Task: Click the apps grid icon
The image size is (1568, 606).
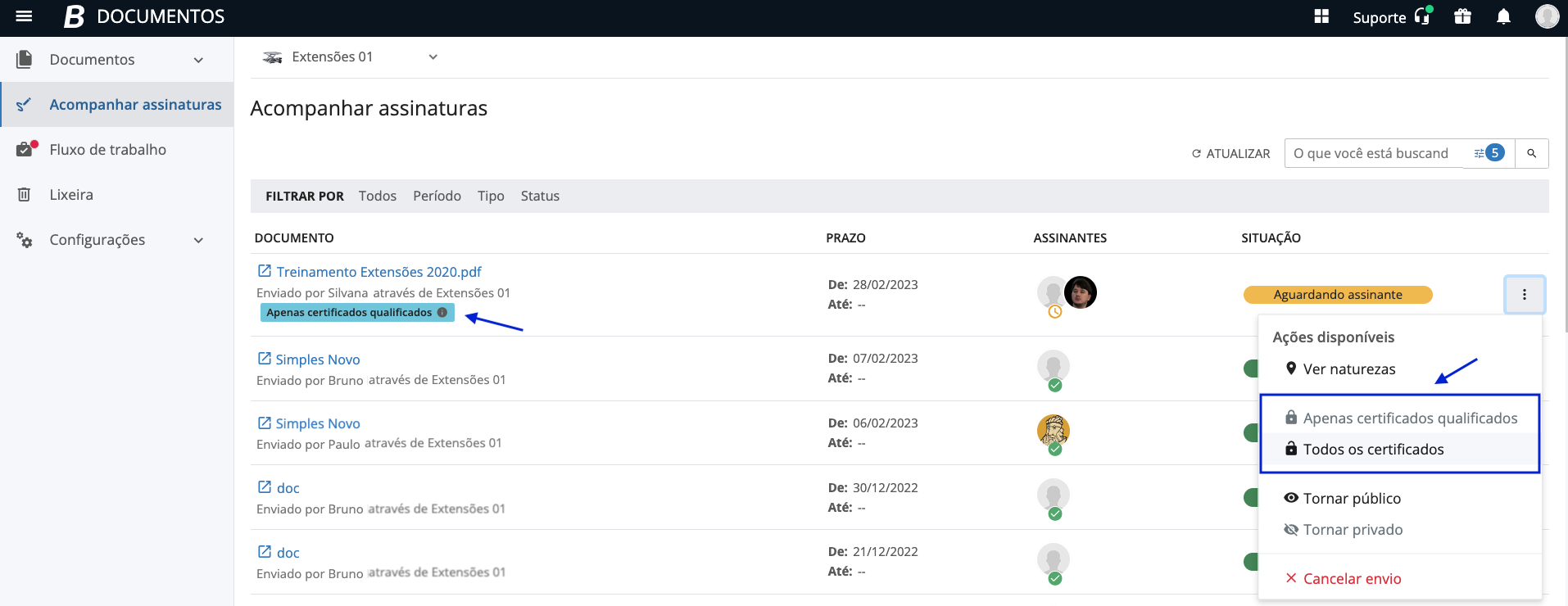Action: 1321,16
